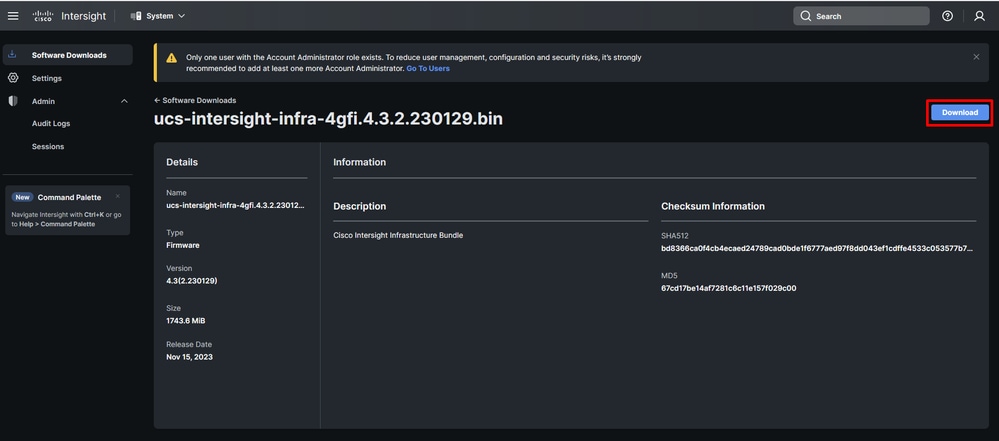Click the Software Downloads download icon
999x441 pixels.
click(x=12, y=54)
